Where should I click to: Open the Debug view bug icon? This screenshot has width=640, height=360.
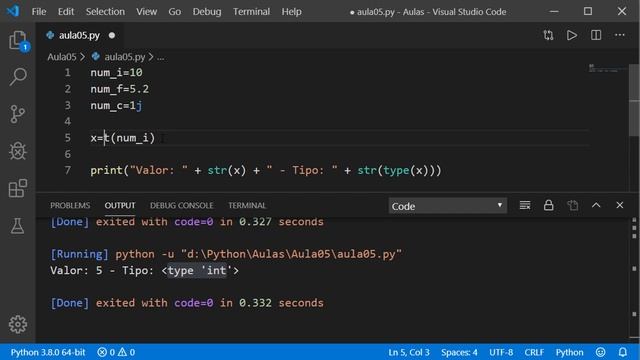pyautogui.click(x=18, y=151)
